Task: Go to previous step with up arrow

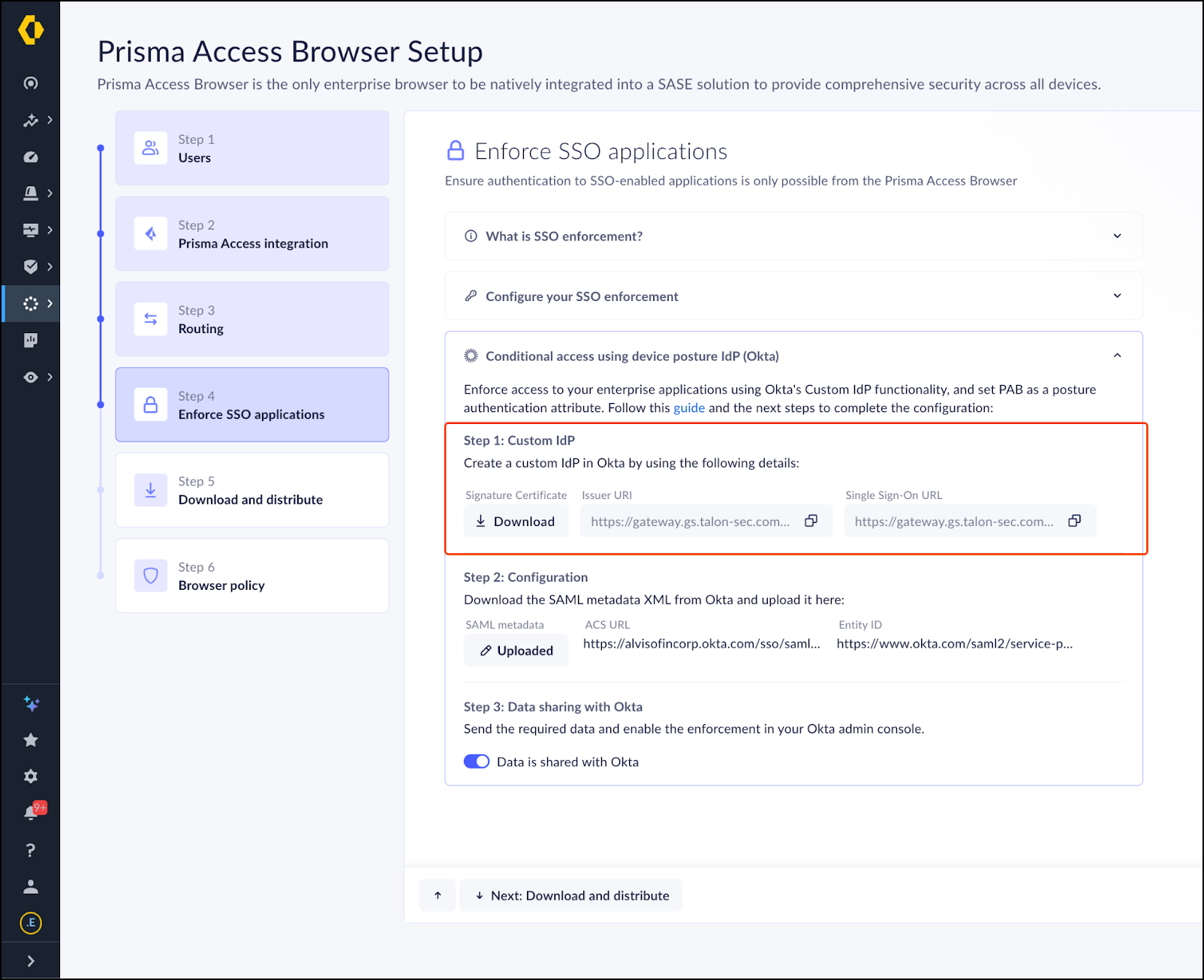Action: pos(438,895)
